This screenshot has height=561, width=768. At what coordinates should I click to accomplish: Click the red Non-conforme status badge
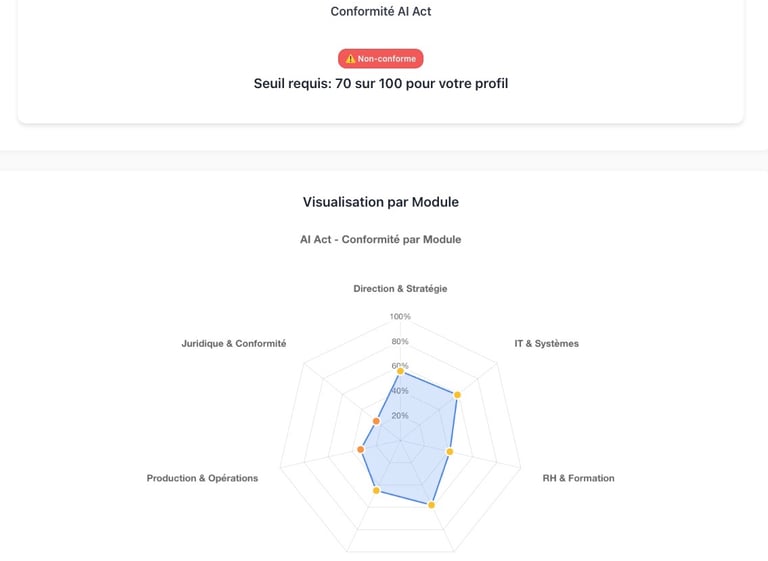380,59
